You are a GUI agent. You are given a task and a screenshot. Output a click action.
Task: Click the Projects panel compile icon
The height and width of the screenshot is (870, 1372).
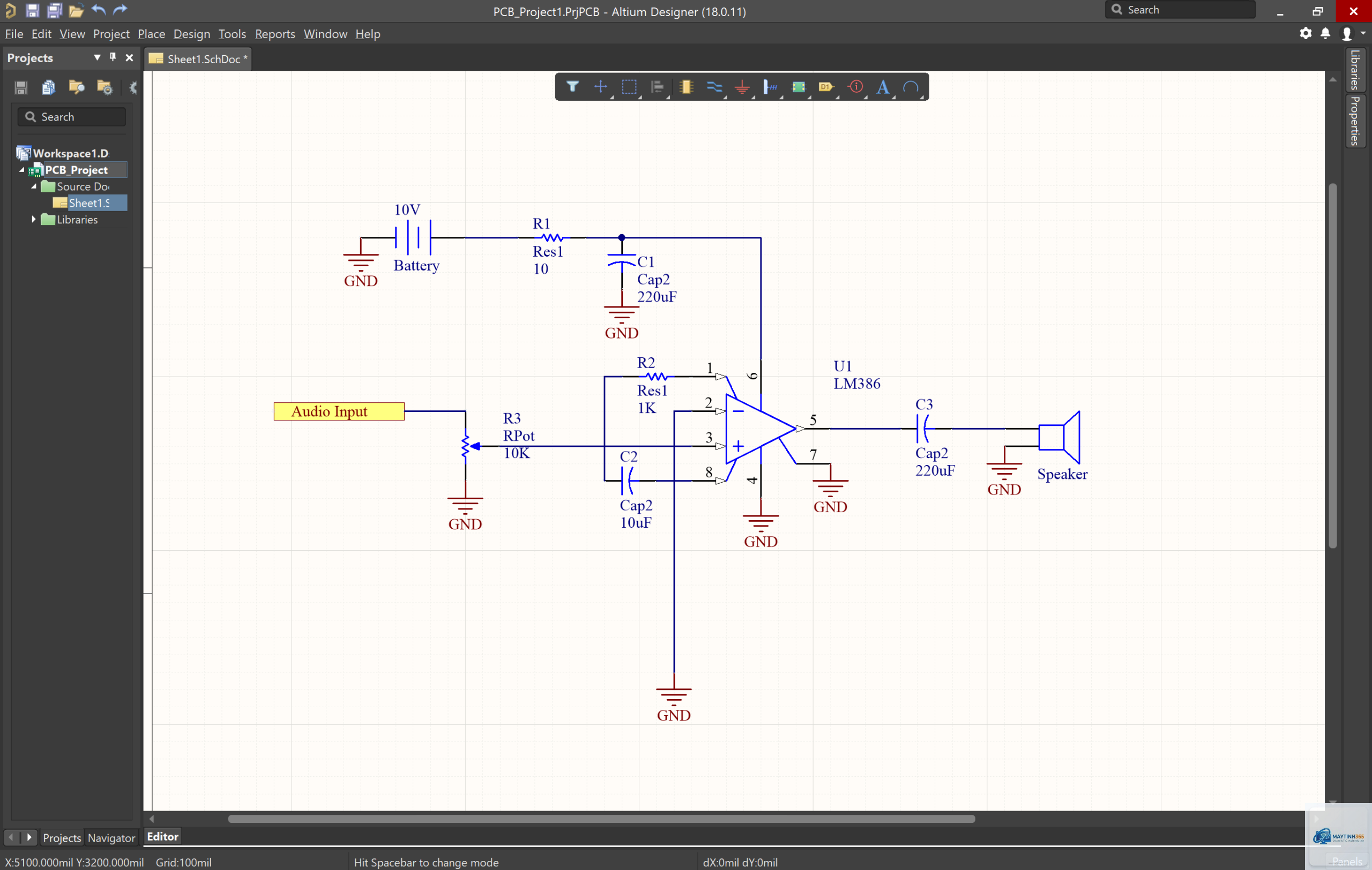pos(48,87)
